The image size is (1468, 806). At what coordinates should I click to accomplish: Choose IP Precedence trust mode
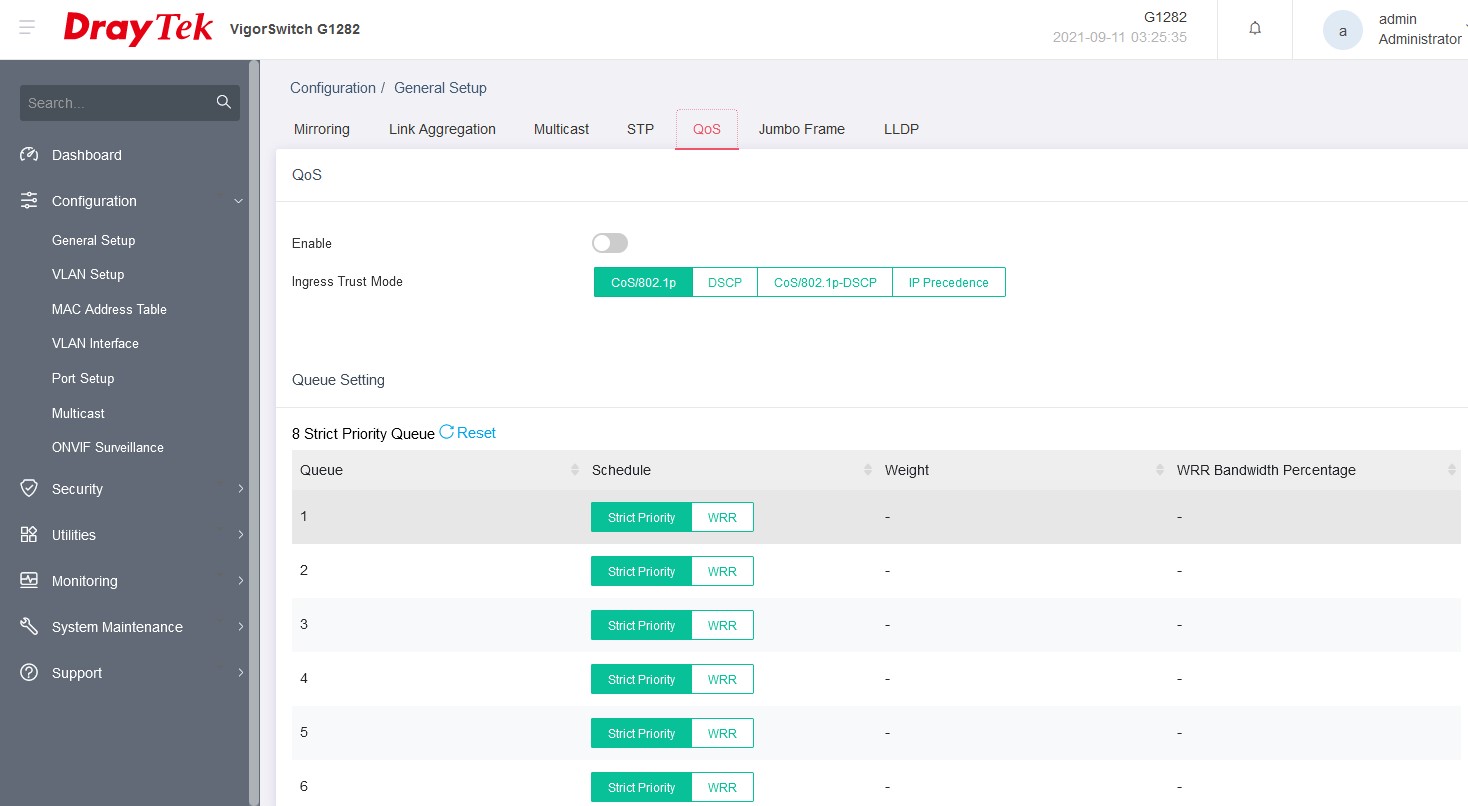948,283
